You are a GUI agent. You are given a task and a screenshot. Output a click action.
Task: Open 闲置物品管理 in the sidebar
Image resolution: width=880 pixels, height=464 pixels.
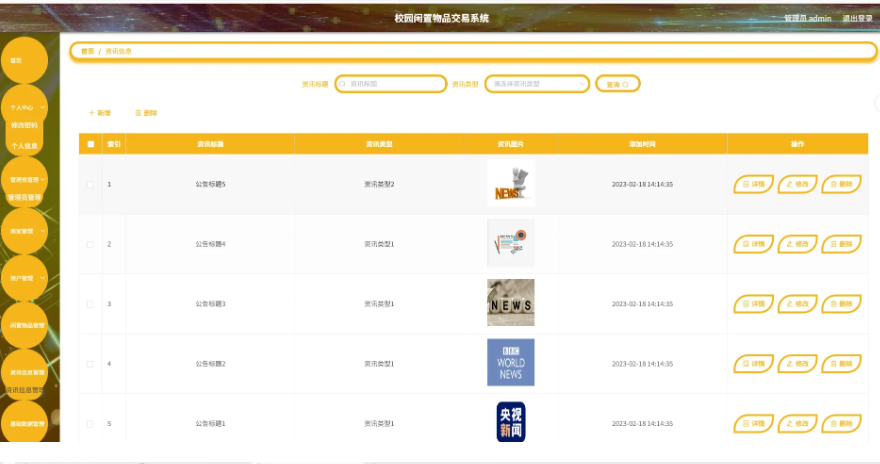(26, 325)
